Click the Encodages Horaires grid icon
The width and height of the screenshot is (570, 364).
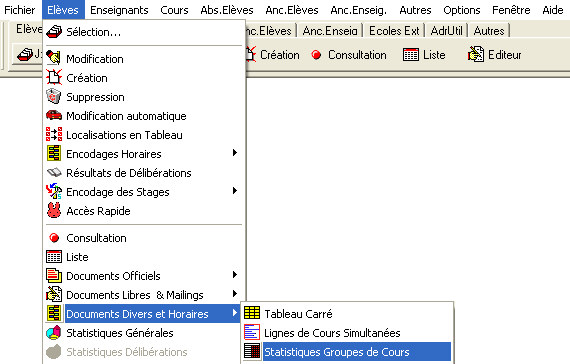54,153
